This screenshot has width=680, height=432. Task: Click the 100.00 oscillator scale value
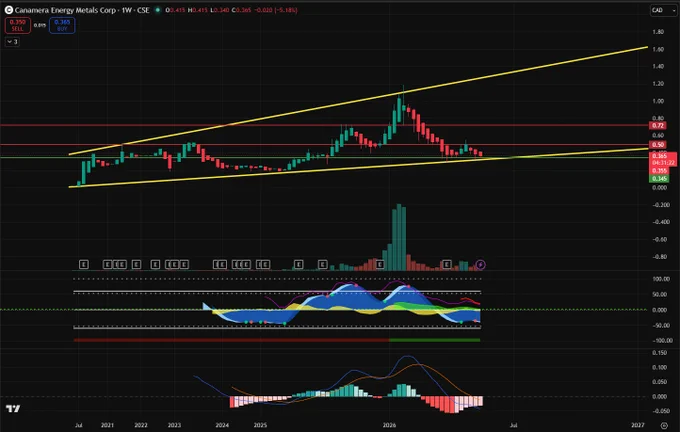pyautogui.click(x=660, y=279)
